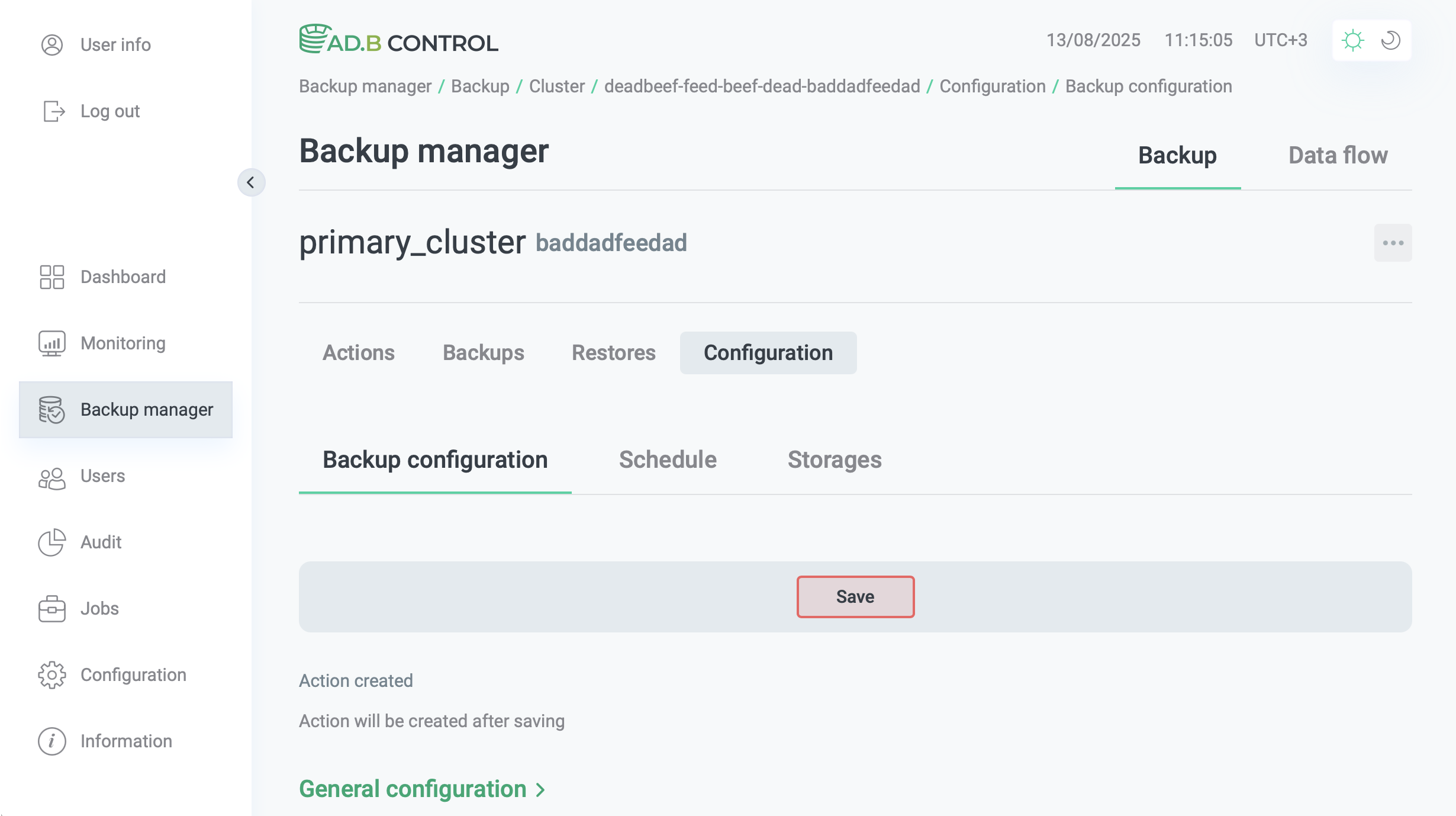Screen dimensions: 1456x816
Task: Click the Backup manager database icon
Action: pyautogui.click(x=51, y=409)
